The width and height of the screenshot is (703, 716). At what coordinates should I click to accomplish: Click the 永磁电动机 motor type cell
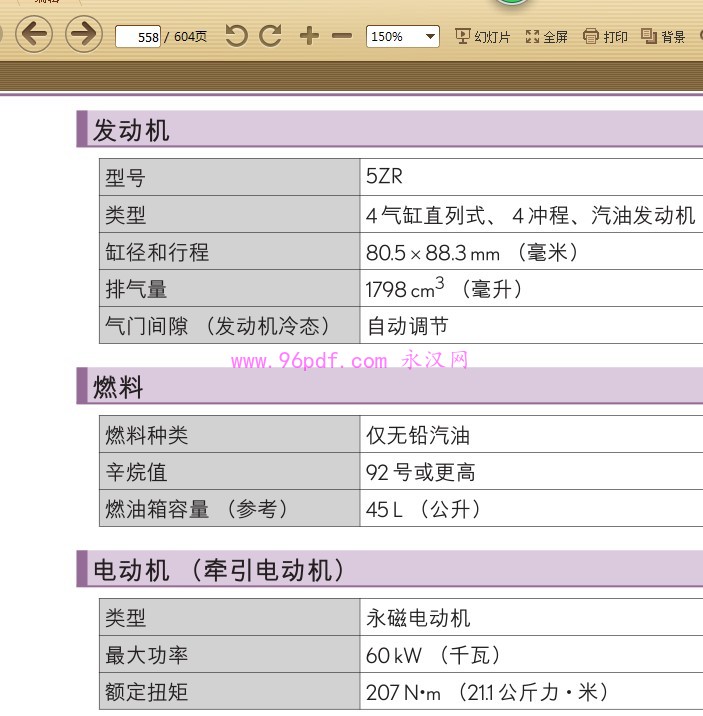pos(418,619)
